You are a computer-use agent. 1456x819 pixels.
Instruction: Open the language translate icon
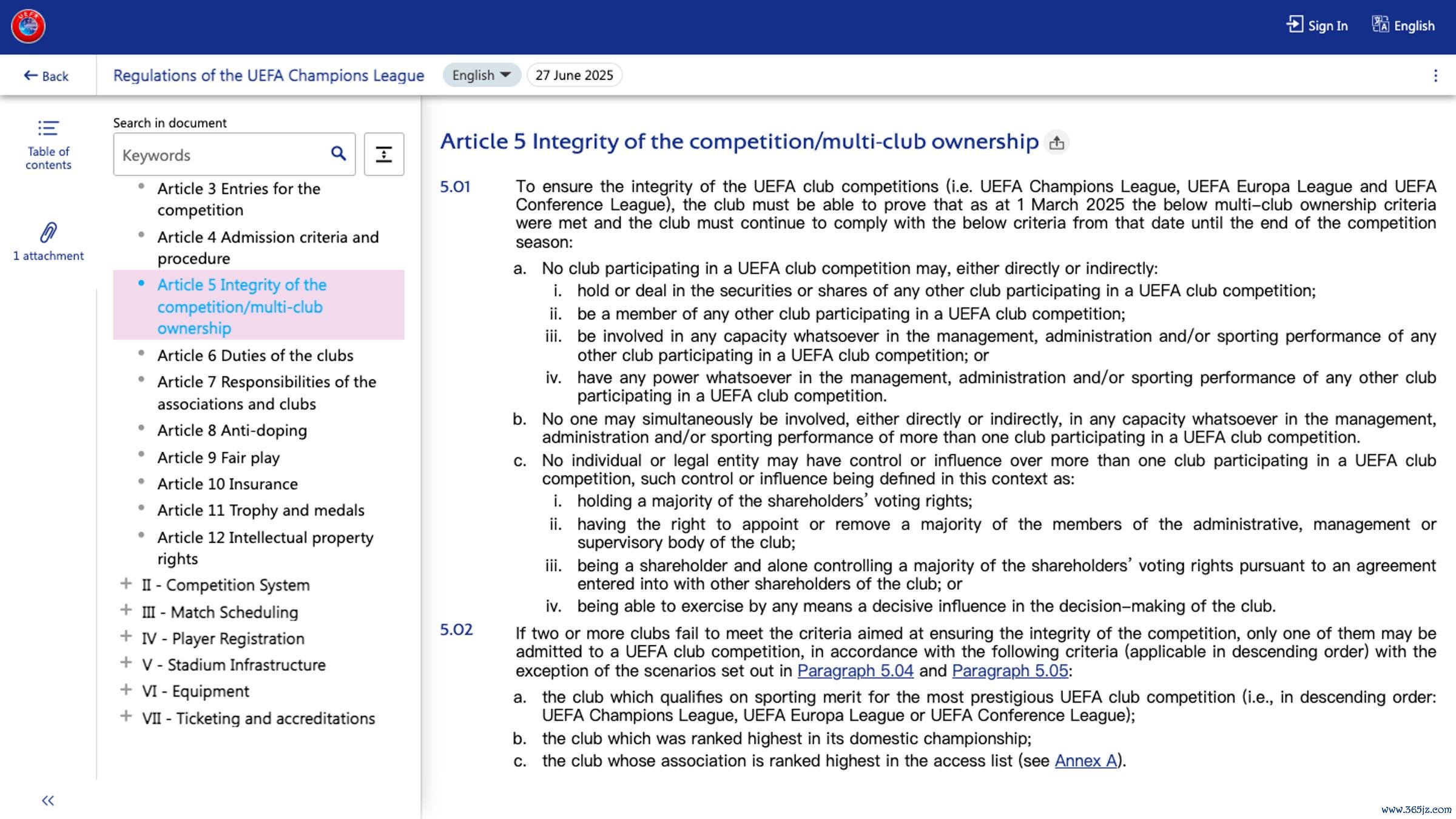coord(1380,25)
